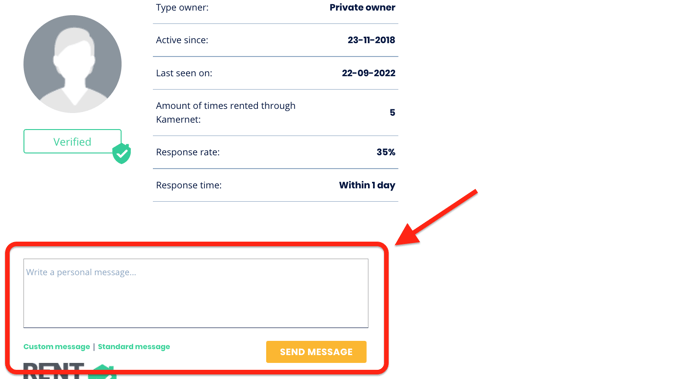The width and height of the screenshot is (688, 379).
Task: Click the Active since date 23-11-2018
Action: tap(371, 40)
